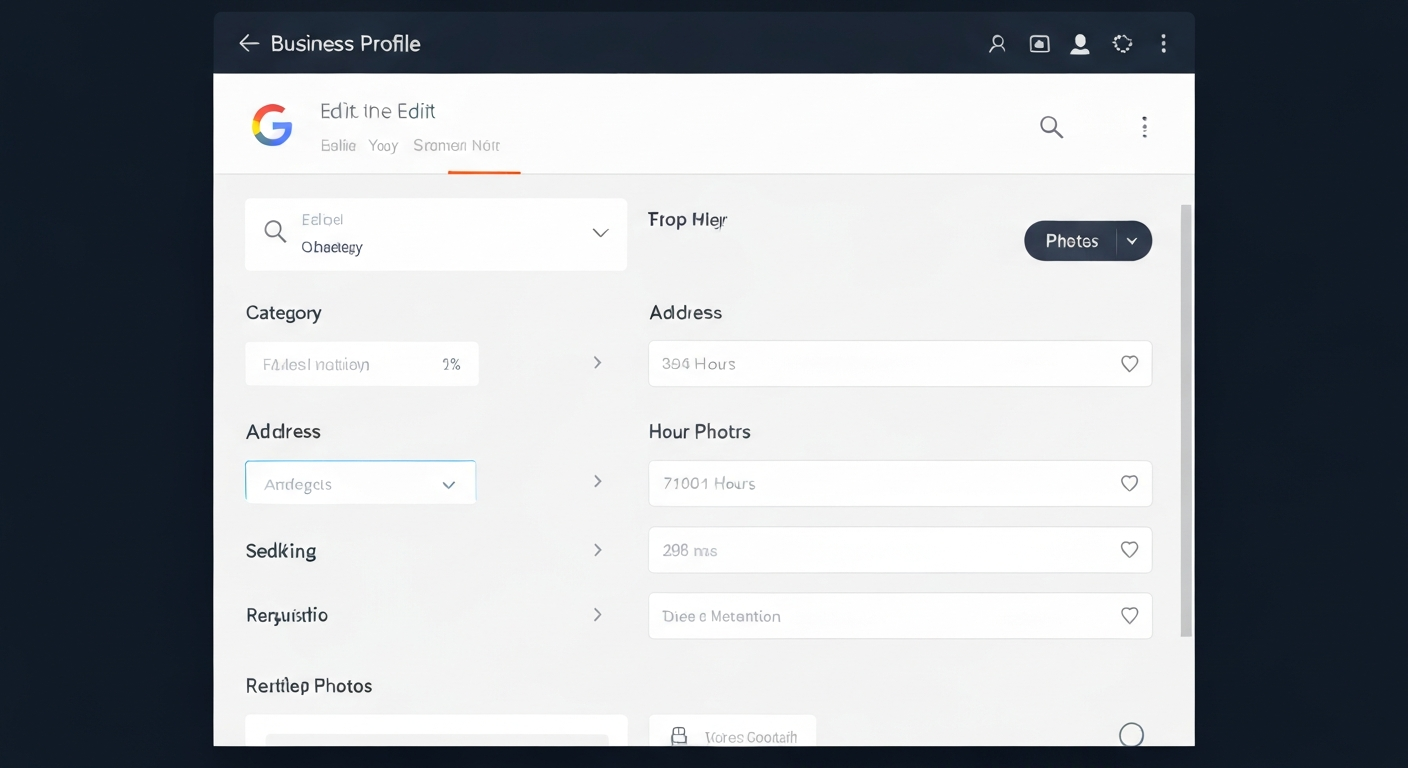Open the outlined person icon in top bar
This screenshot has height=768, width=1408.
point(997,44)
